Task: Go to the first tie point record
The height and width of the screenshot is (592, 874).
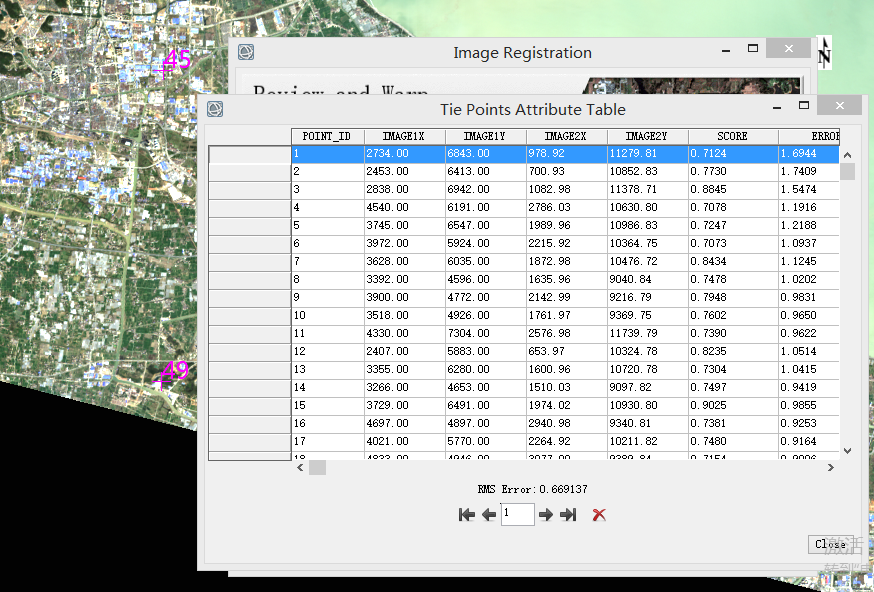Action: (466, 515)
